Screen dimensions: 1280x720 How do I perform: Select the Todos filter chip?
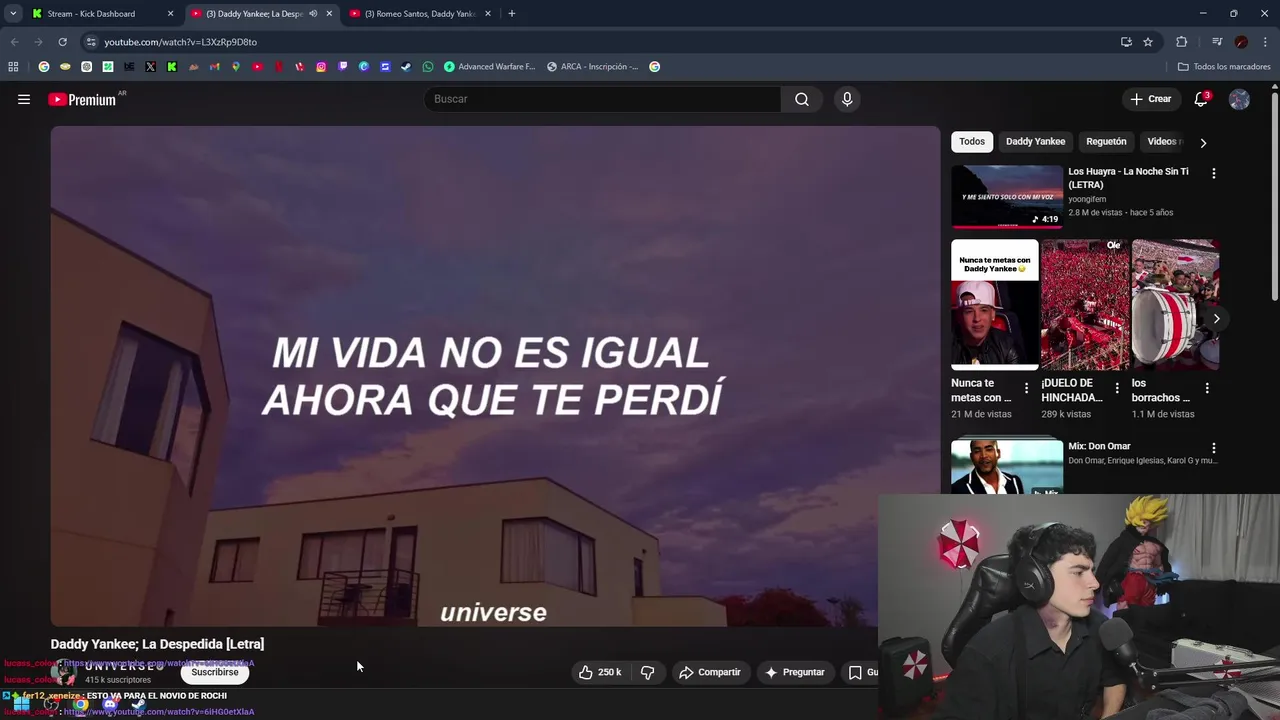pyautogui.click(x=972, y=142)
